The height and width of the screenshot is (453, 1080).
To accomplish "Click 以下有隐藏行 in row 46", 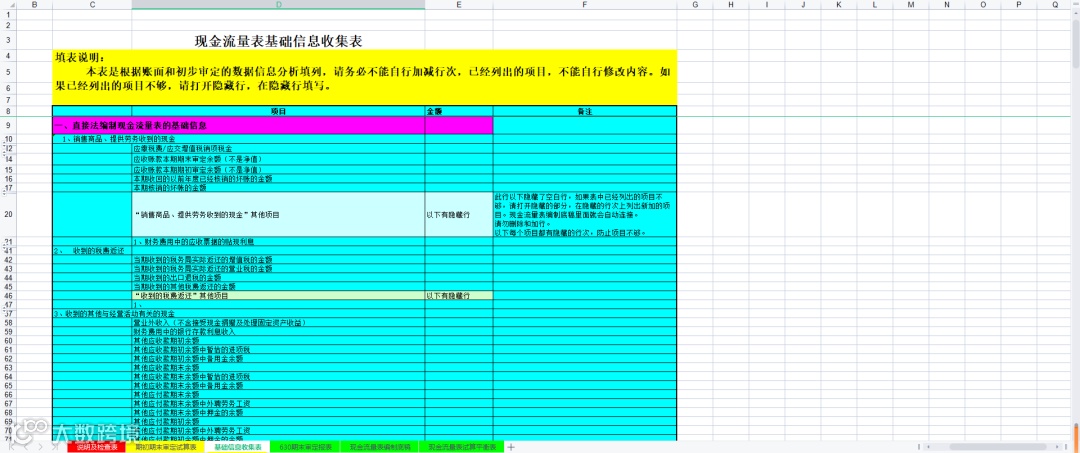I will pyautogui.click(x=459, y=295).
